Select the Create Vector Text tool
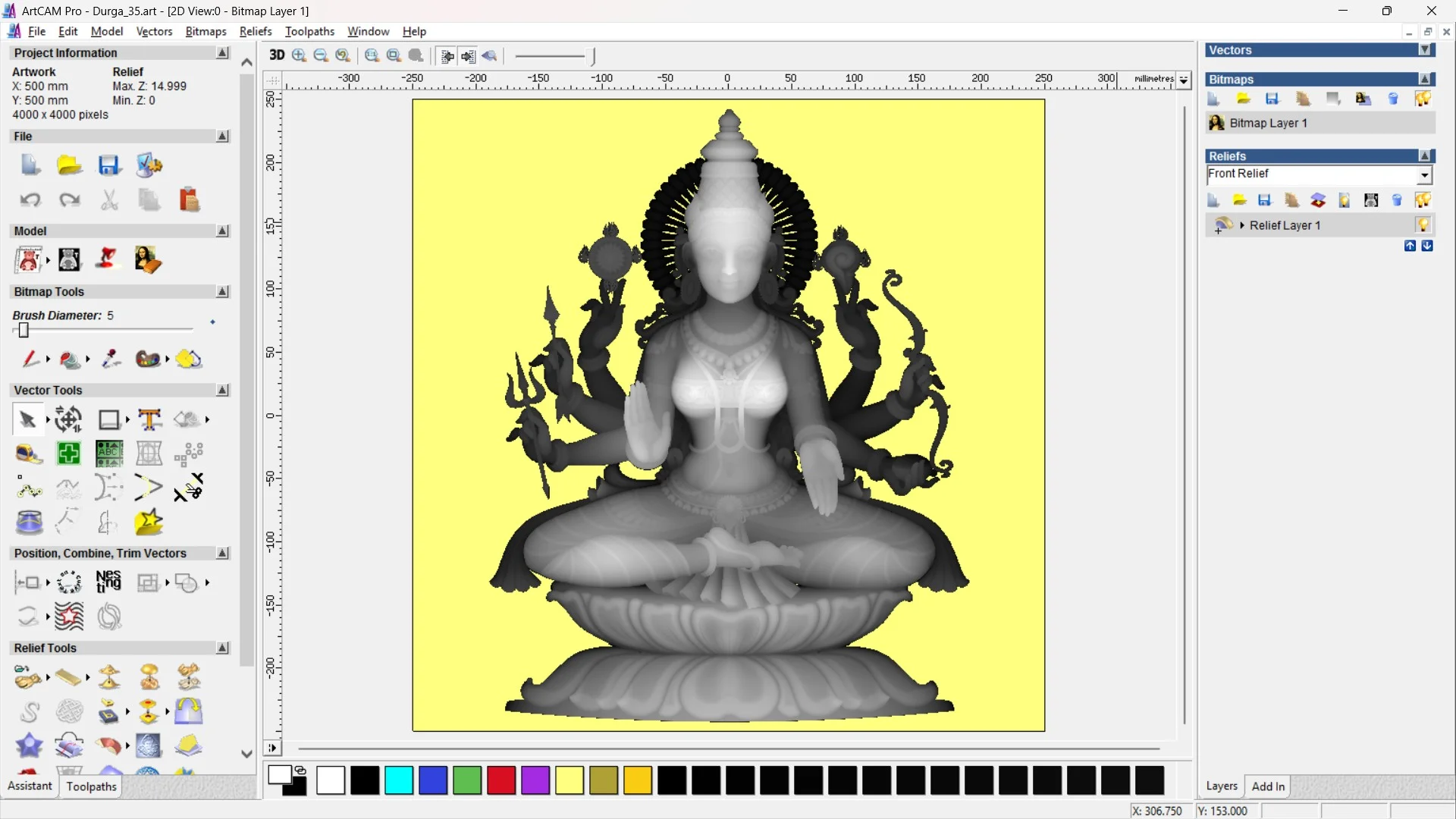Image resolution: width=1456 pixels, height=819 pixels. point(149,419)
